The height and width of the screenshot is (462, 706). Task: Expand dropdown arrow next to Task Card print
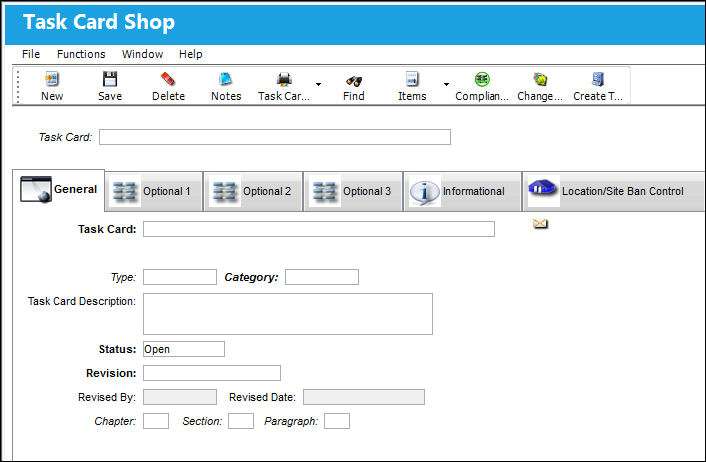318,84
